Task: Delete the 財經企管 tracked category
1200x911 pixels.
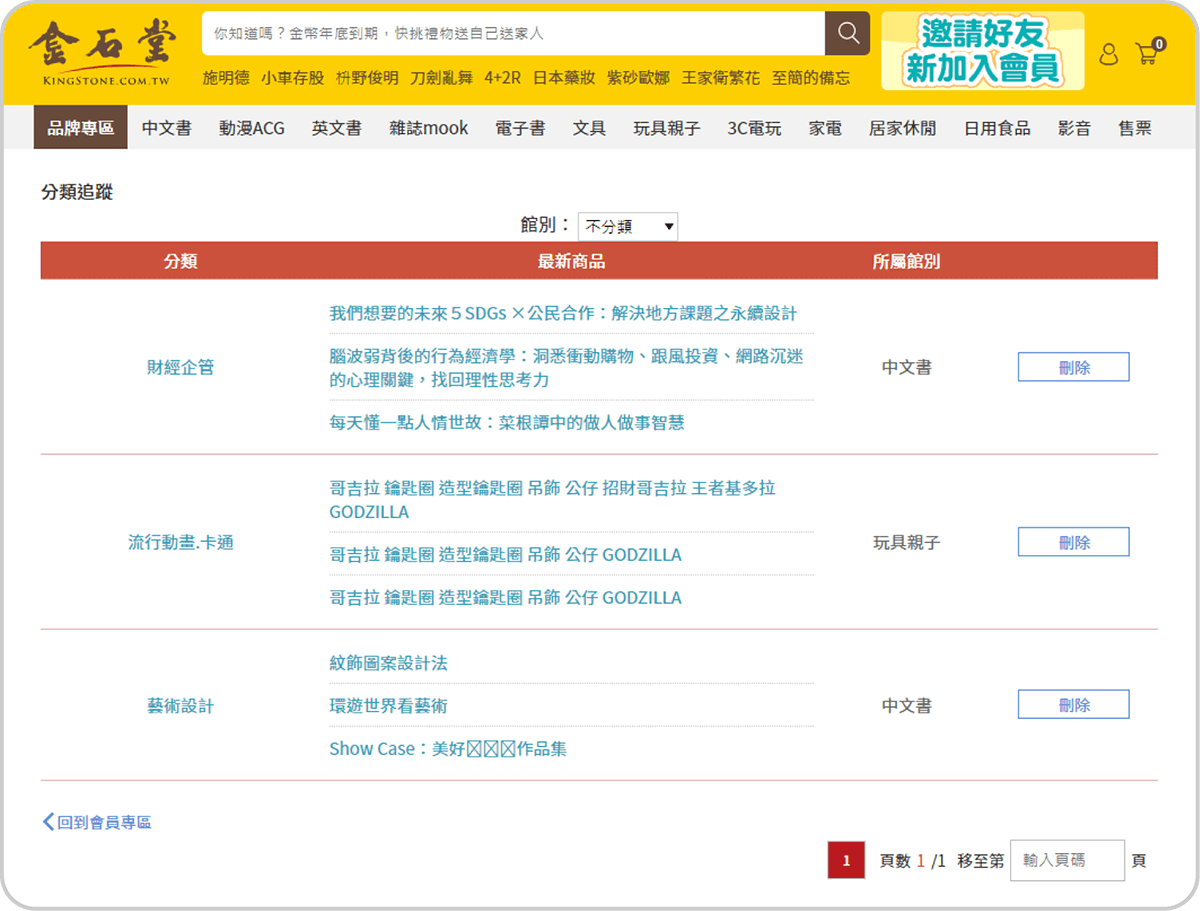Action: (x=1073, y=367)
